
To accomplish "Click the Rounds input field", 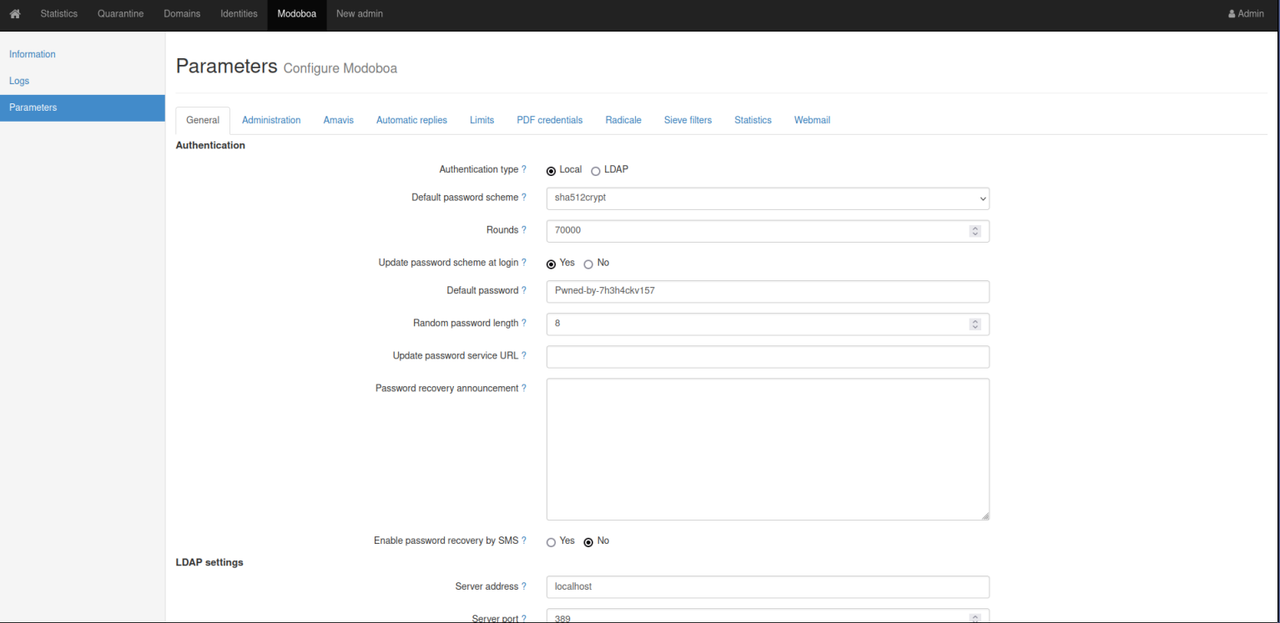I will (768, 231).
